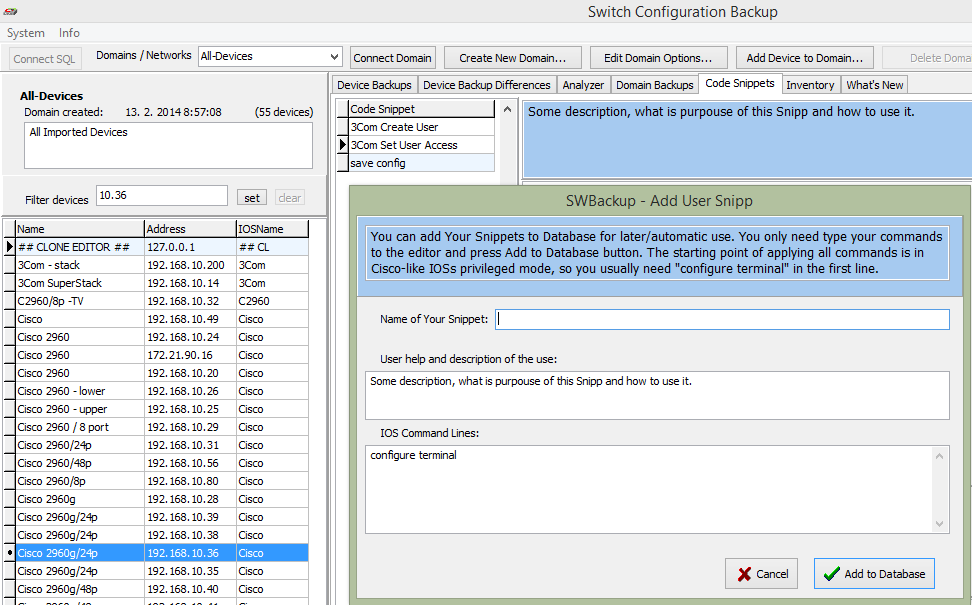The width and height of the screenshot is (972, 605).
Task: Select the save config snippet
Action: [422, 162]
